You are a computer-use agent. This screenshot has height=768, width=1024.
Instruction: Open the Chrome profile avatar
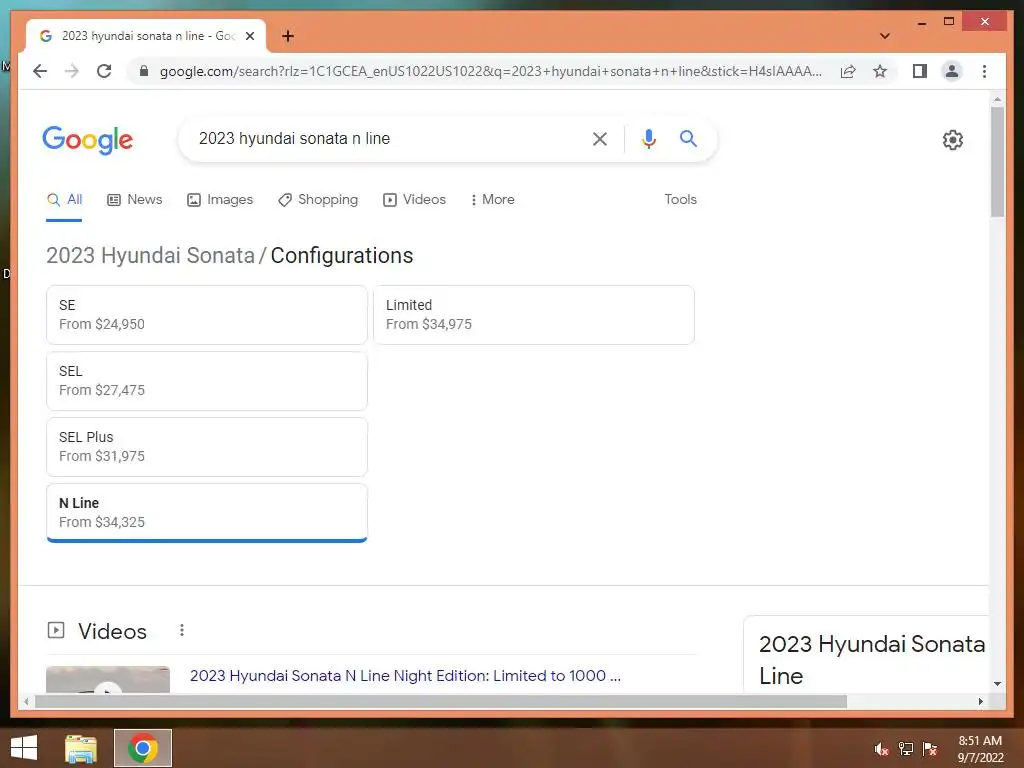(x=952, y=71)
